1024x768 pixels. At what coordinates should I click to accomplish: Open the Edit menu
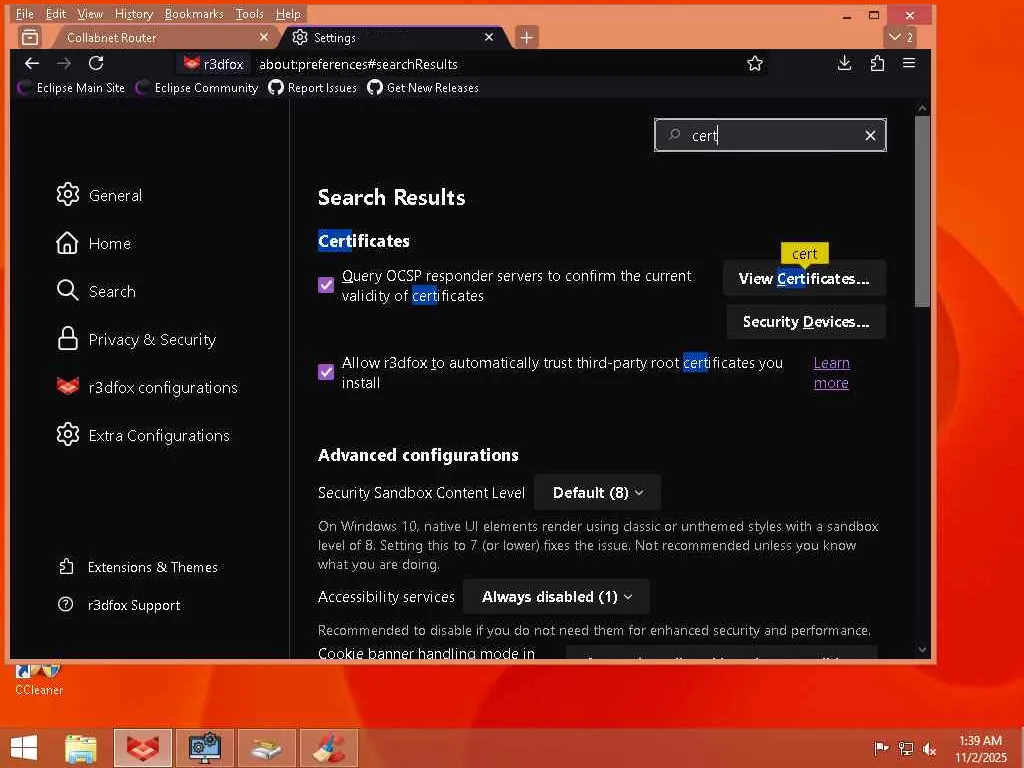click(x=56, y=14)
